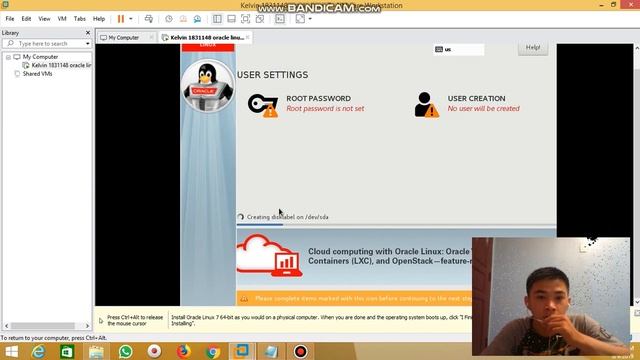Take a snapshot of the VM
This screenshot has height=360, width=640.
coord(169,19)
